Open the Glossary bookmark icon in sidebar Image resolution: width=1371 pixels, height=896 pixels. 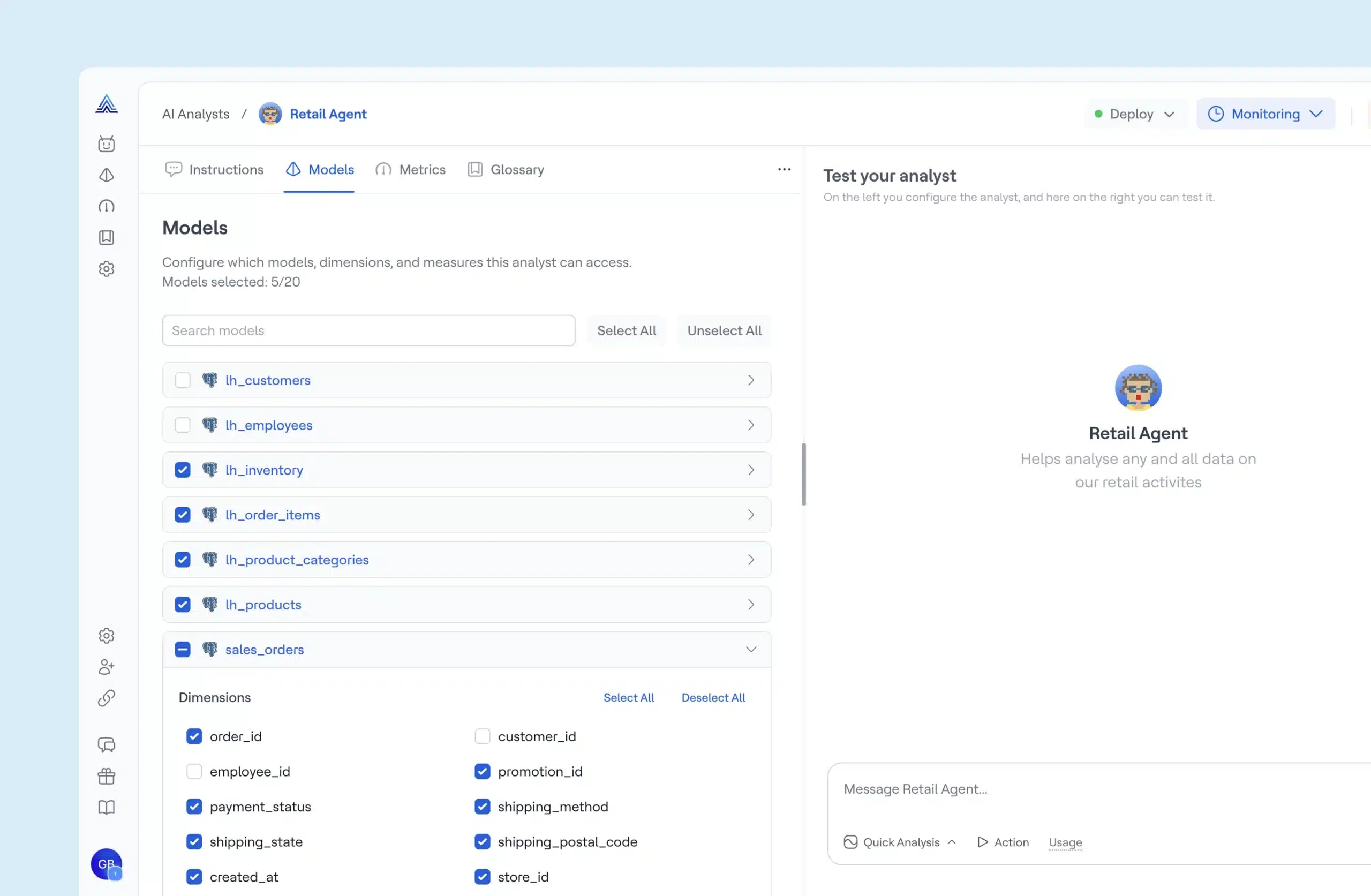(x=107, y=237)
